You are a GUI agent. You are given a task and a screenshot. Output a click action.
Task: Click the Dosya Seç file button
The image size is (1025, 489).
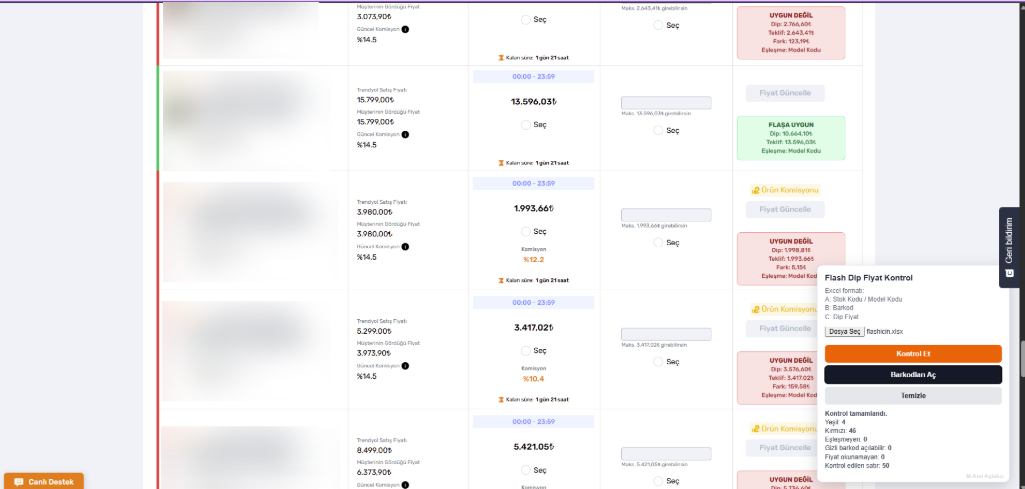pyautogui.click(x=845, y=331)
